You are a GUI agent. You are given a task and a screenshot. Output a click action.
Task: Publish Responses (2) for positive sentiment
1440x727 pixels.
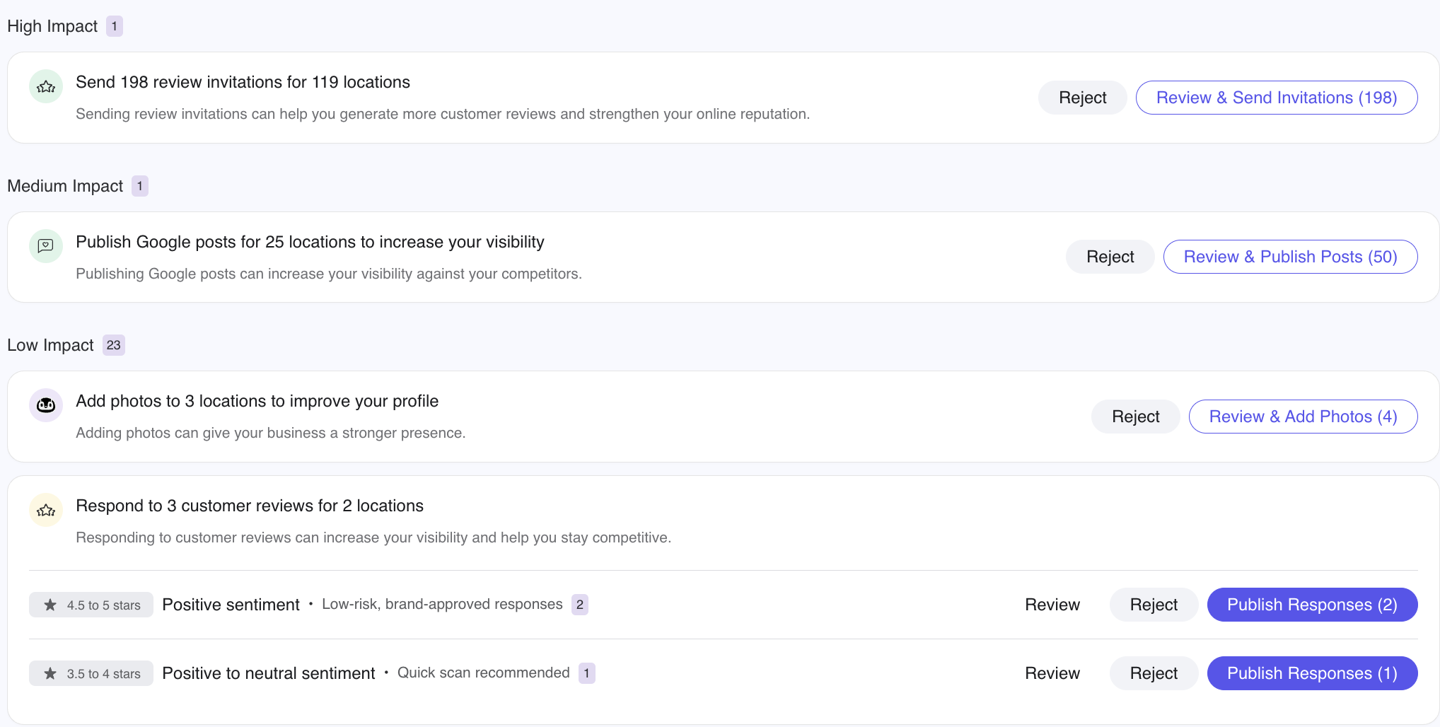[x=1312, y=605]
